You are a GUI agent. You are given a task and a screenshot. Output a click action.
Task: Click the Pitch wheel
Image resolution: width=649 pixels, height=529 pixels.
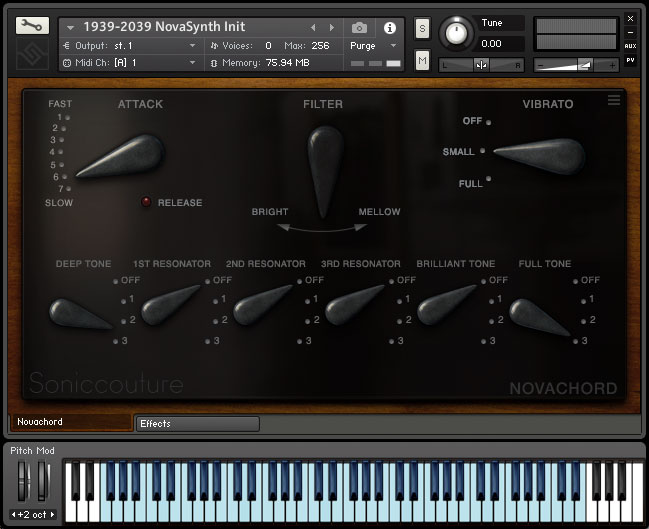[x=24, y=481]
